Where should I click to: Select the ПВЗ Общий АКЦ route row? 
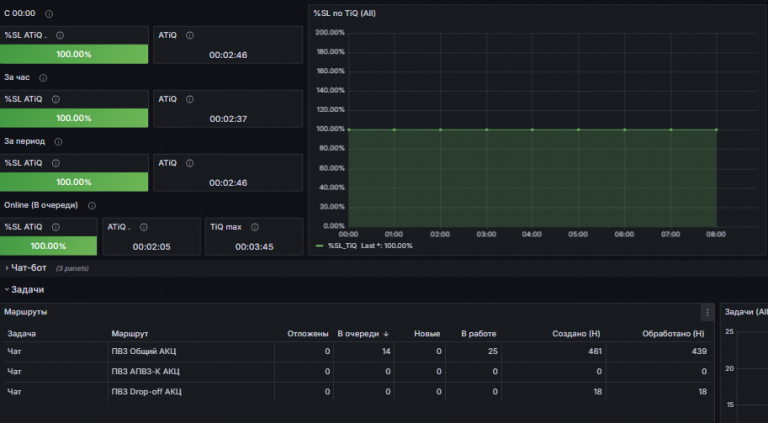tap(357, 352)
